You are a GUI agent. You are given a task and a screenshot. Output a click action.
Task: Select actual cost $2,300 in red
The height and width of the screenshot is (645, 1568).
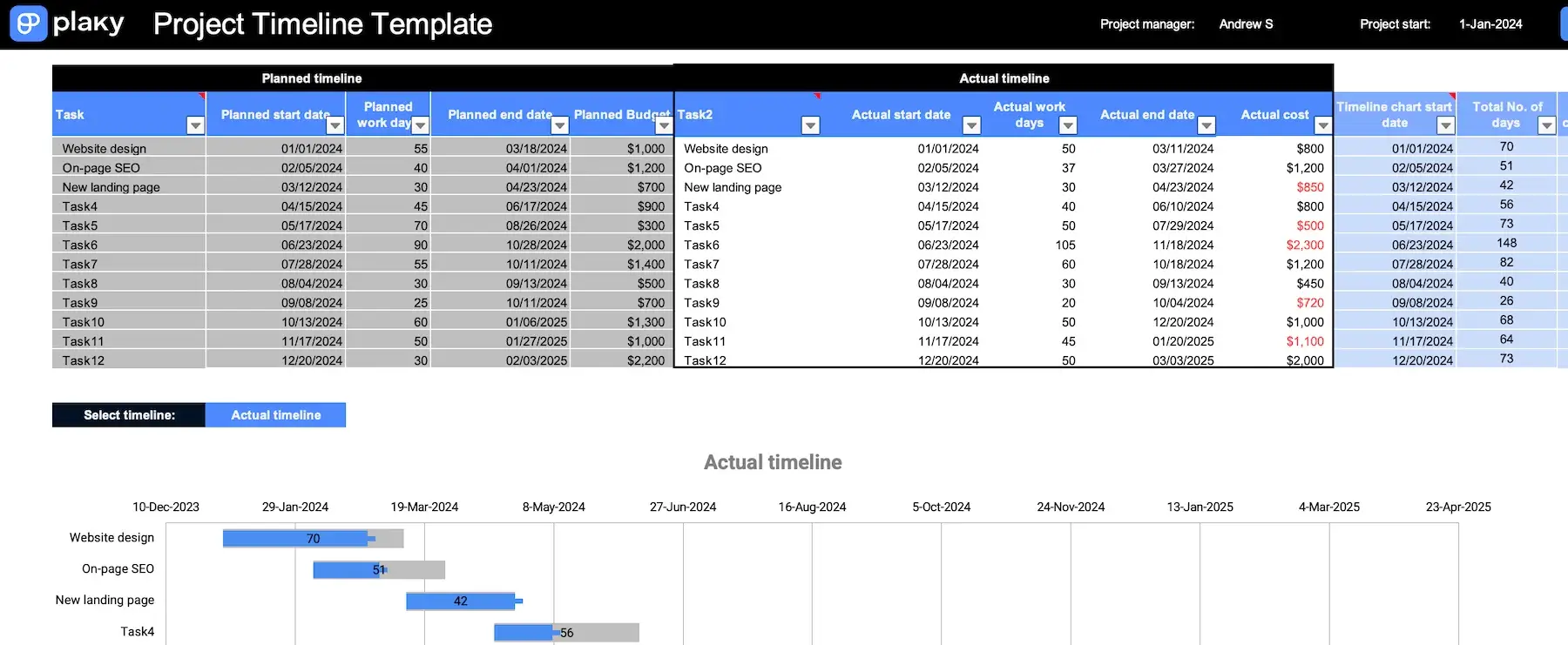pos(1305,245)
